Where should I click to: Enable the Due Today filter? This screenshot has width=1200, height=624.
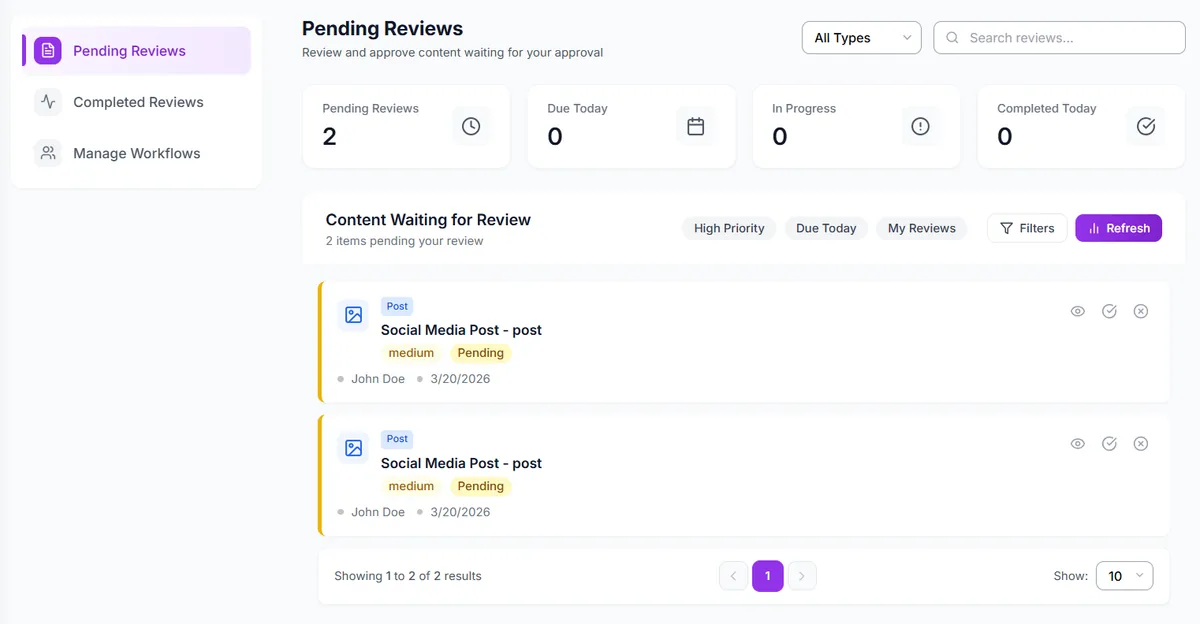point(825,228)
